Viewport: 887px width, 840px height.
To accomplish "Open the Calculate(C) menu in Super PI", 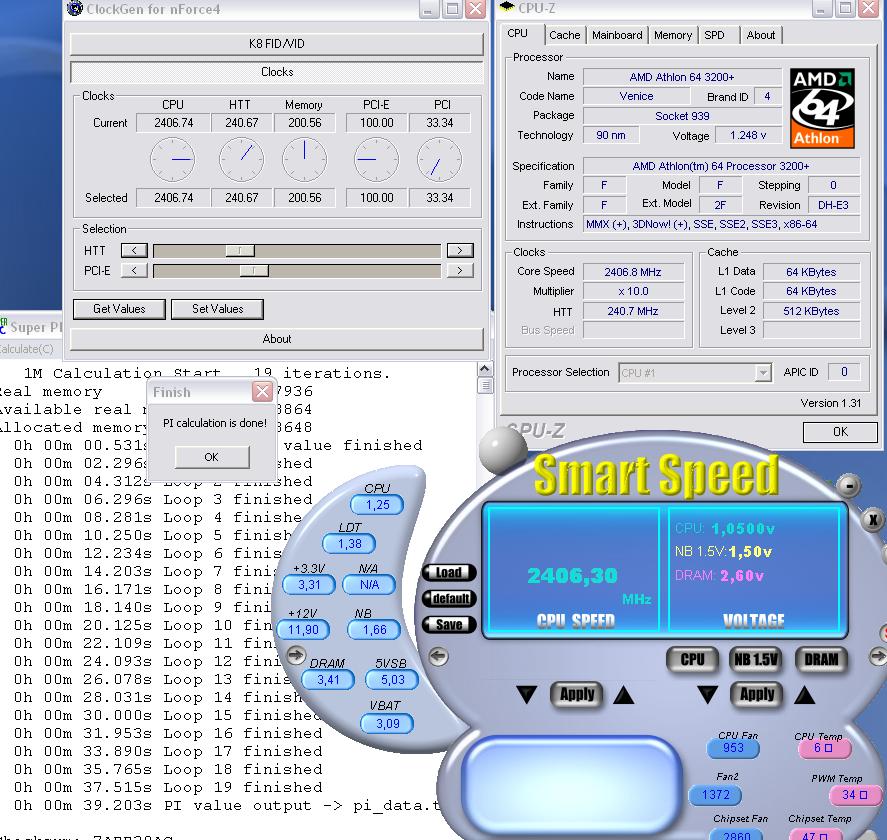I will 27,349.
